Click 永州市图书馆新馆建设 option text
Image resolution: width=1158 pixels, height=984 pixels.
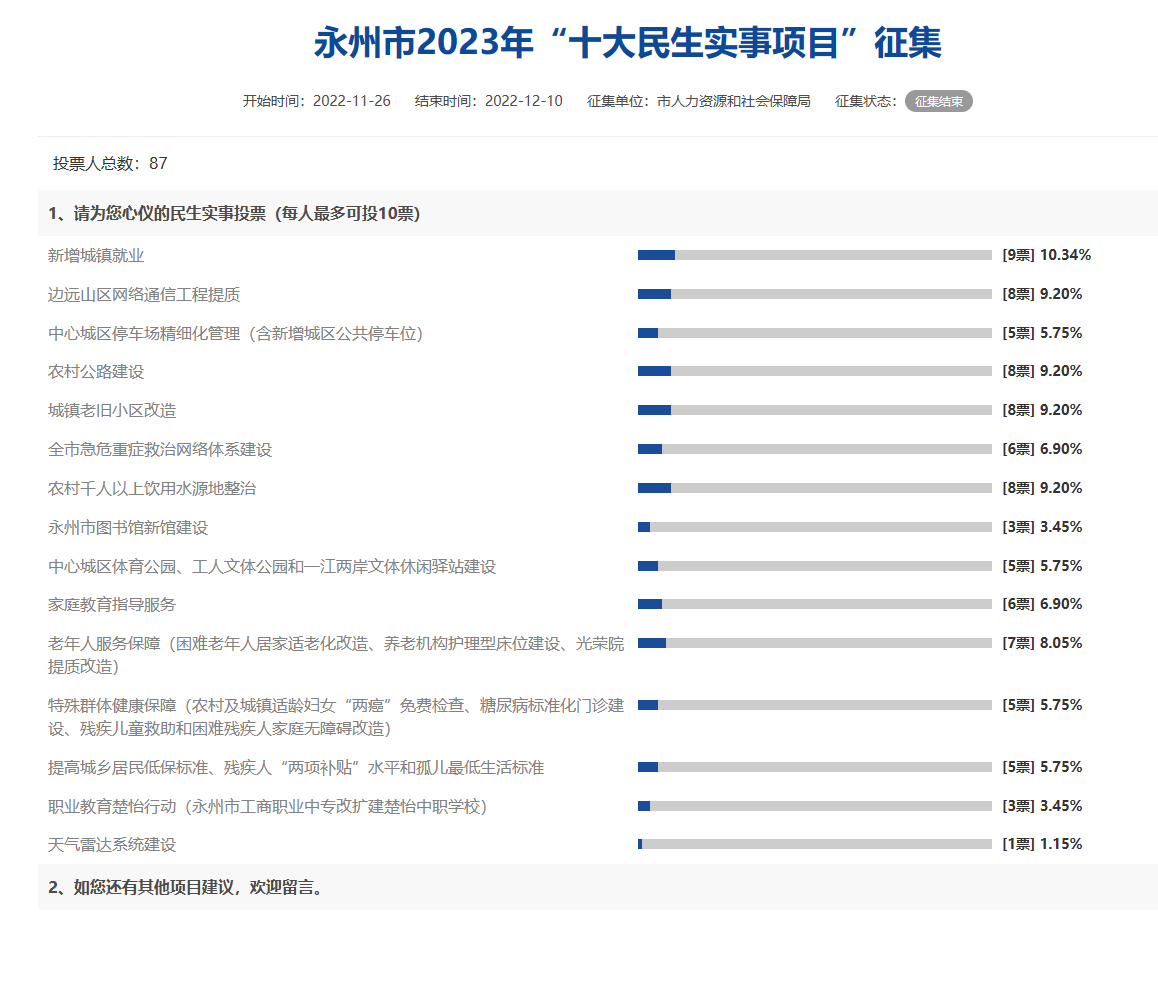pyautogui.click(x=128, y=527)
